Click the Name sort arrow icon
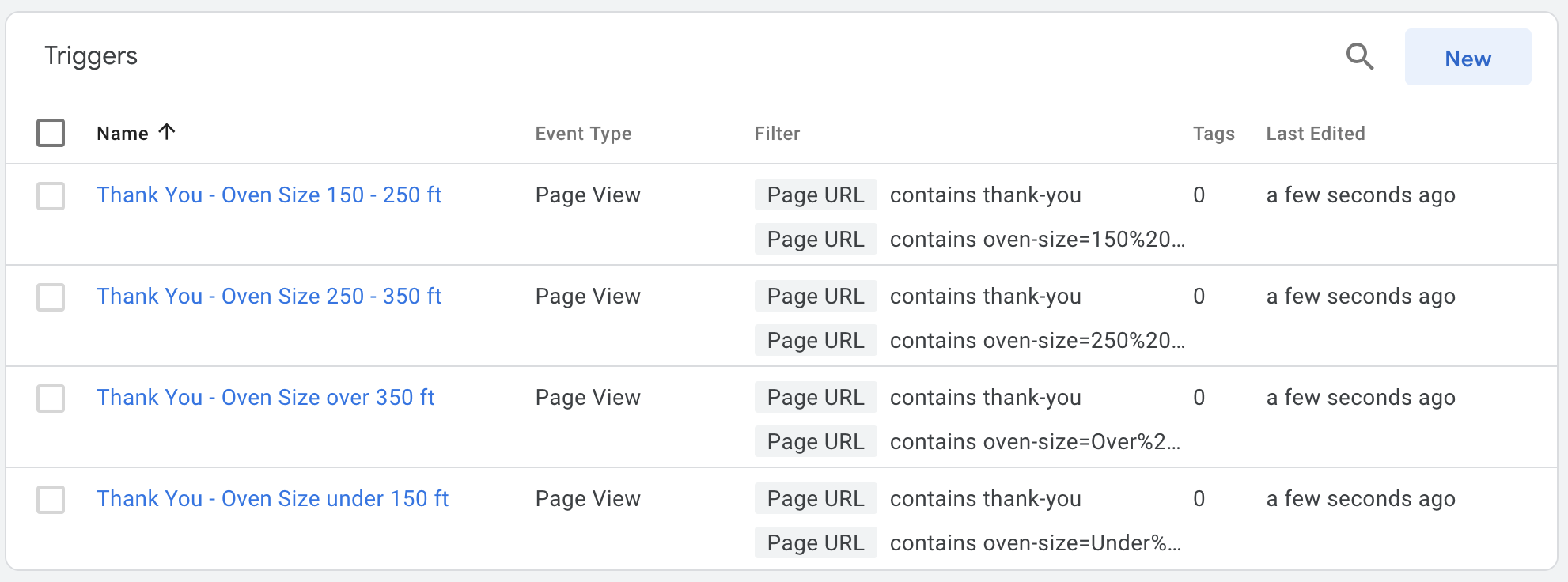Viewport: 1568px width, 582px height. coord(166,132)
